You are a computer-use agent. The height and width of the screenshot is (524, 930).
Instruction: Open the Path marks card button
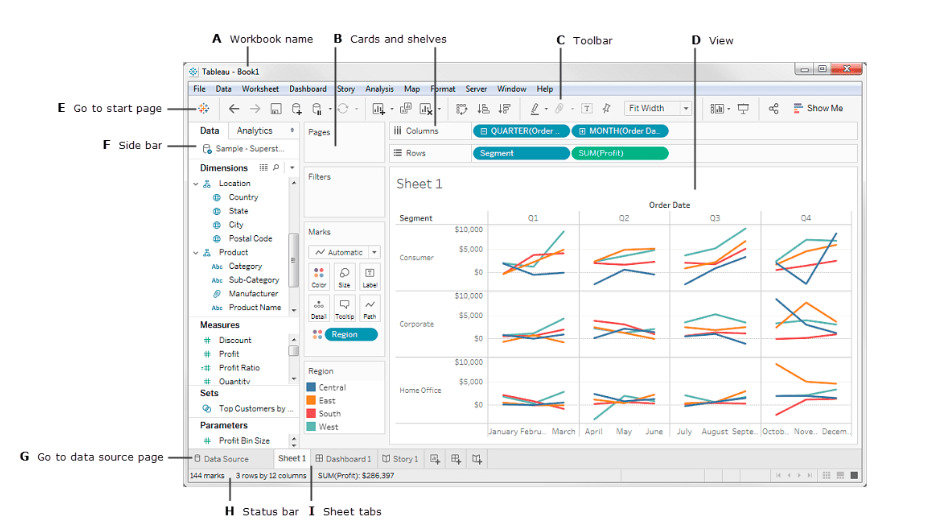(370, 309)
